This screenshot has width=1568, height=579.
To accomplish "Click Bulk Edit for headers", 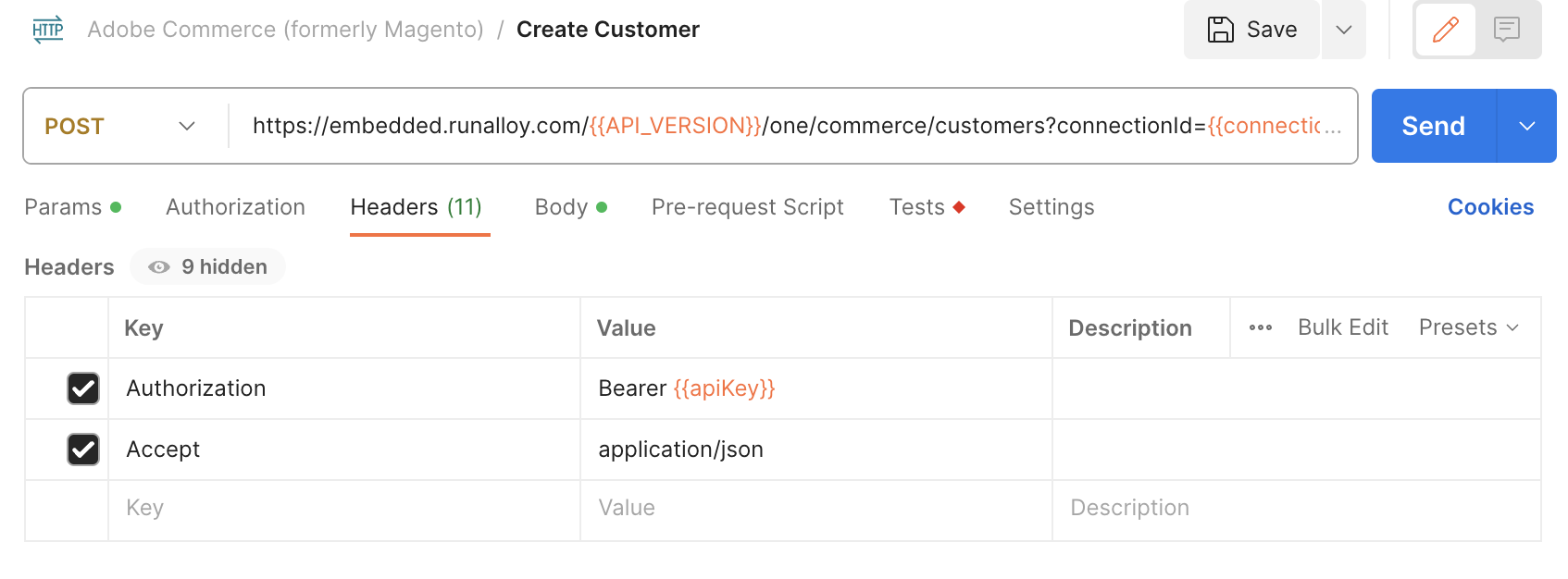I will pyautogui.click(x=1342, y=327).
